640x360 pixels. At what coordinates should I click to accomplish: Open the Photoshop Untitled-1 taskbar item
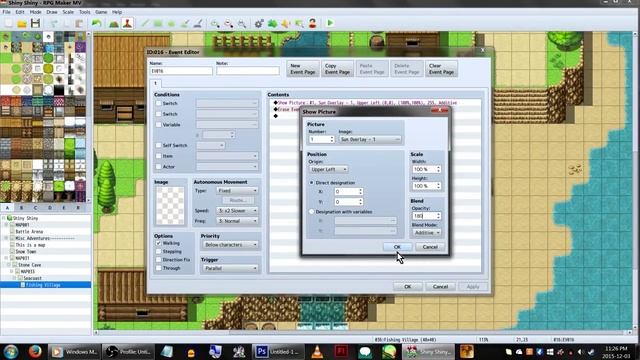click(x=278, y=351)
